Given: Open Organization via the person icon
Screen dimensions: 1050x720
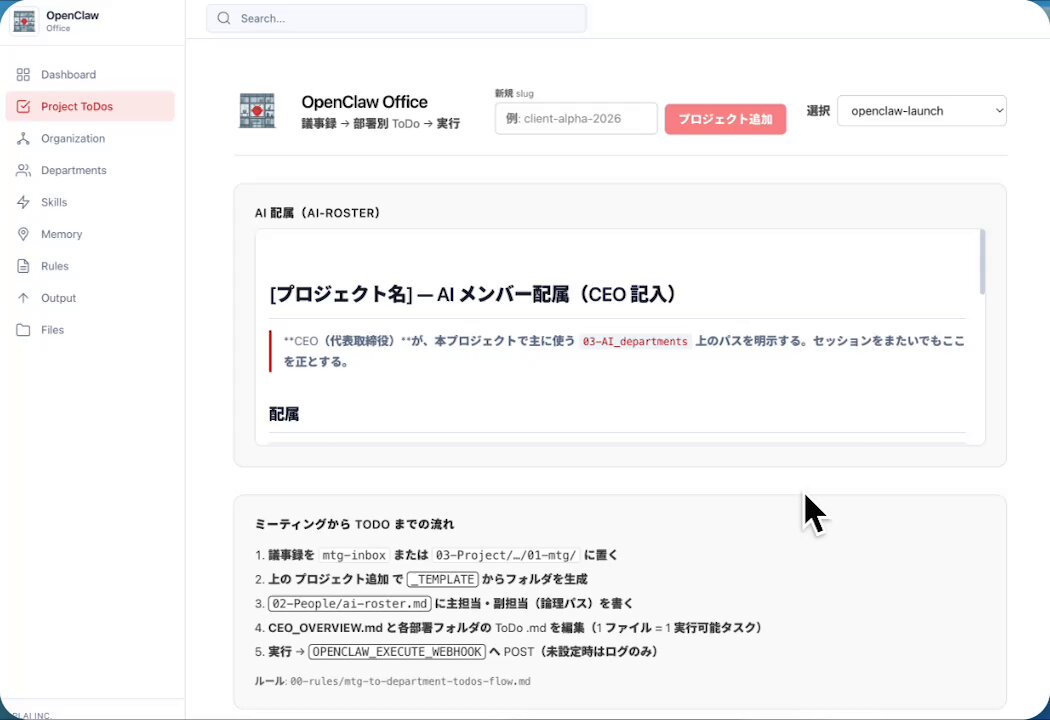Looking at the screenshot, I should pyautogui.click(x=24, y=138).
